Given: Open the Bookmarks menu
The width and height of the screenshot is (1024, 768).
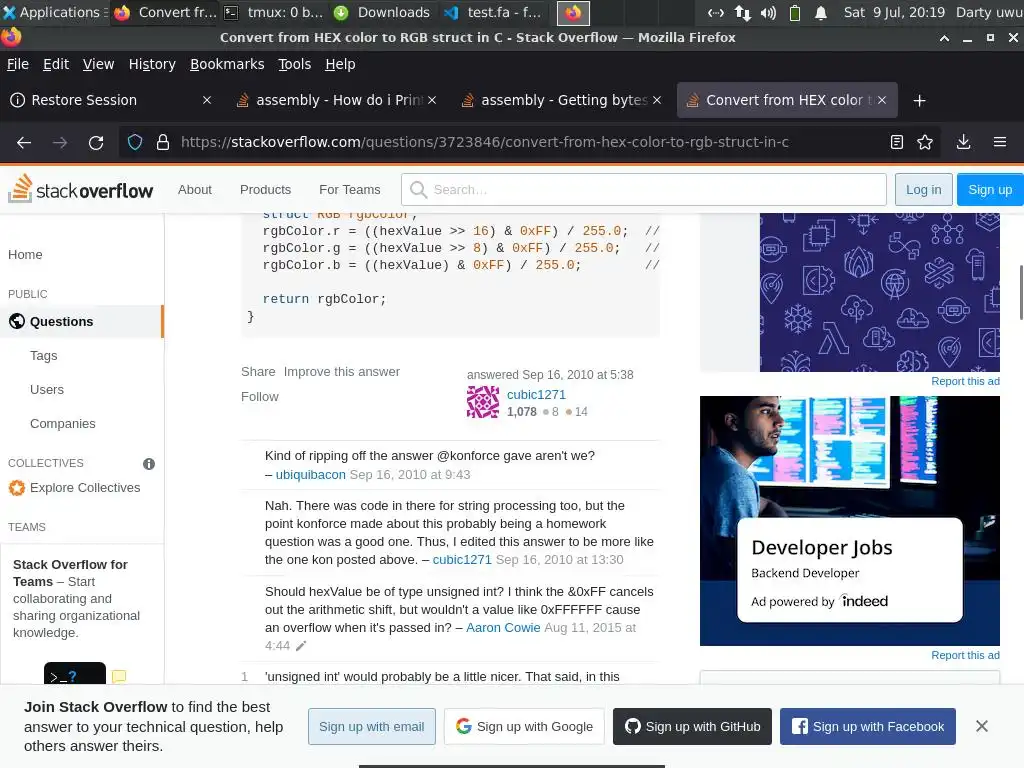Looking at the screenshot, I should point(227,64).
